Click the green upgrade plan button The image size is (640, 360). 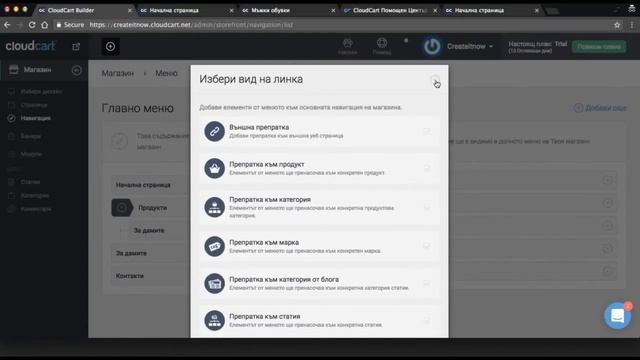click(x=599, y=47)
